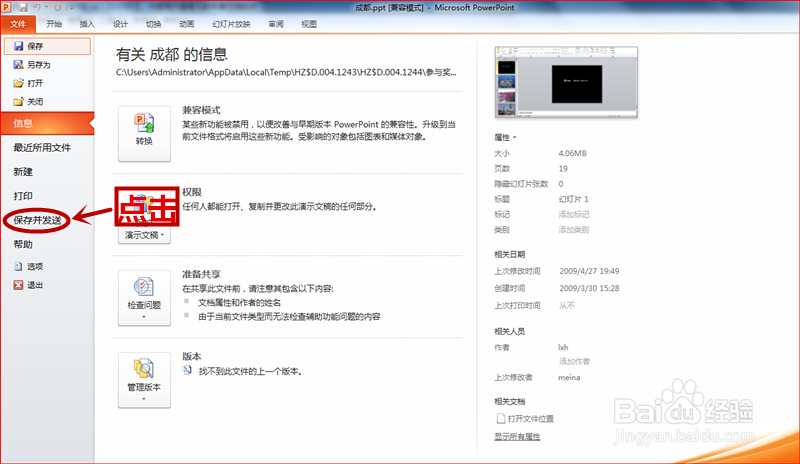Screen dimensions: 800x464
Task: Select the 信息 sidebar item
Action: [x=47, y=123]
